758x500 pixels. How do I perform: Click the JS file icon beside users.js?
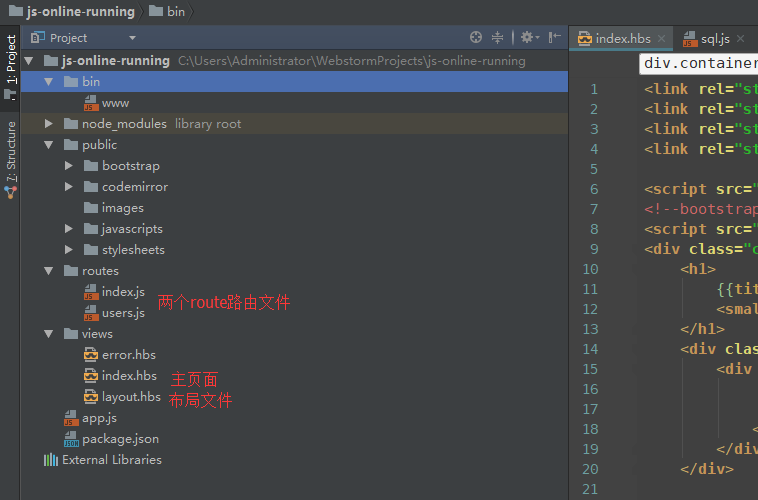91,313
